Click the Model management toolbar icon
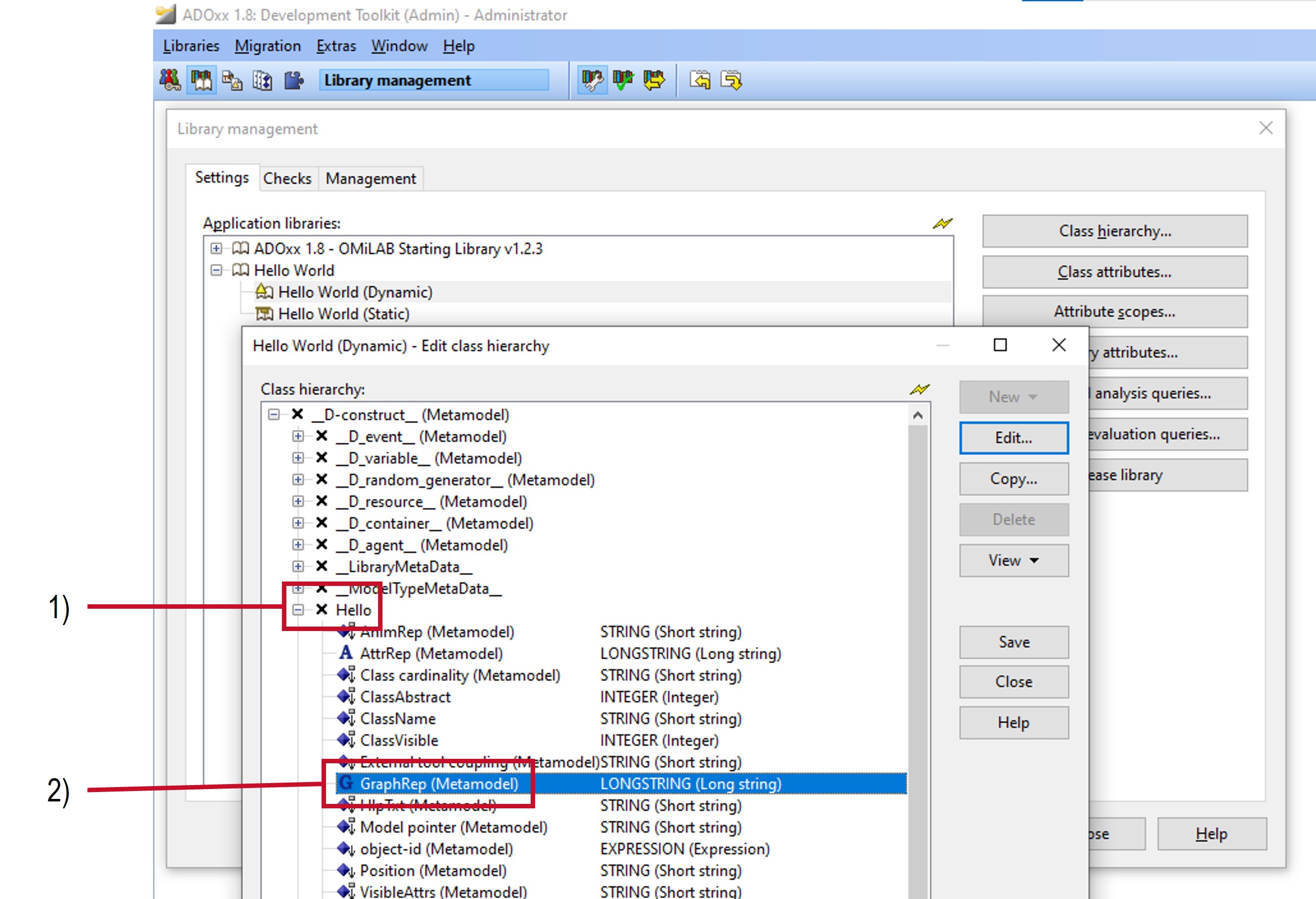 (232, 80)
